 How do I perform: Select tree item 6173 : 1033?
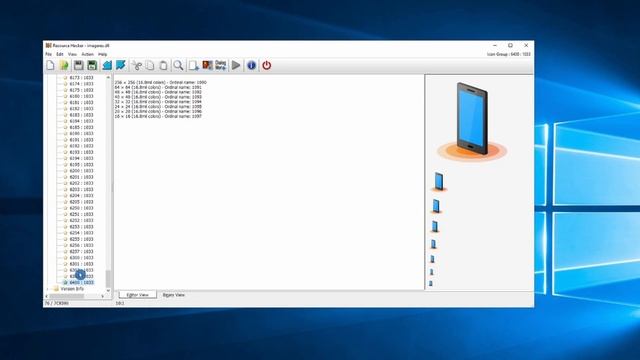click(81, 78)
